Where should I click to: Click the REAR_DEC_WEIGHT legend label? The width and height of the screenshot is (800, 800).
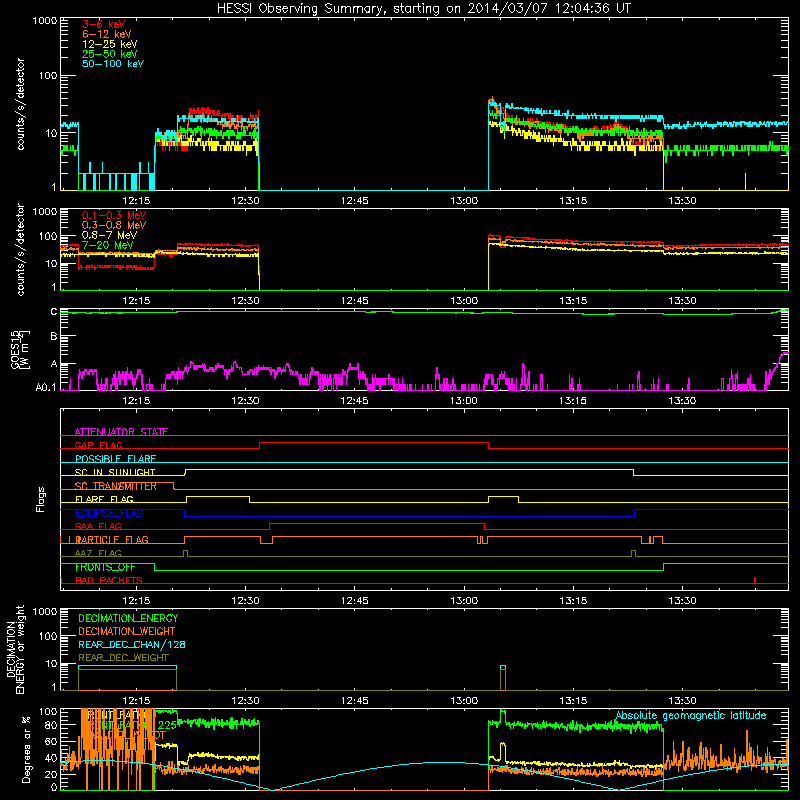(x=123, y=658)
